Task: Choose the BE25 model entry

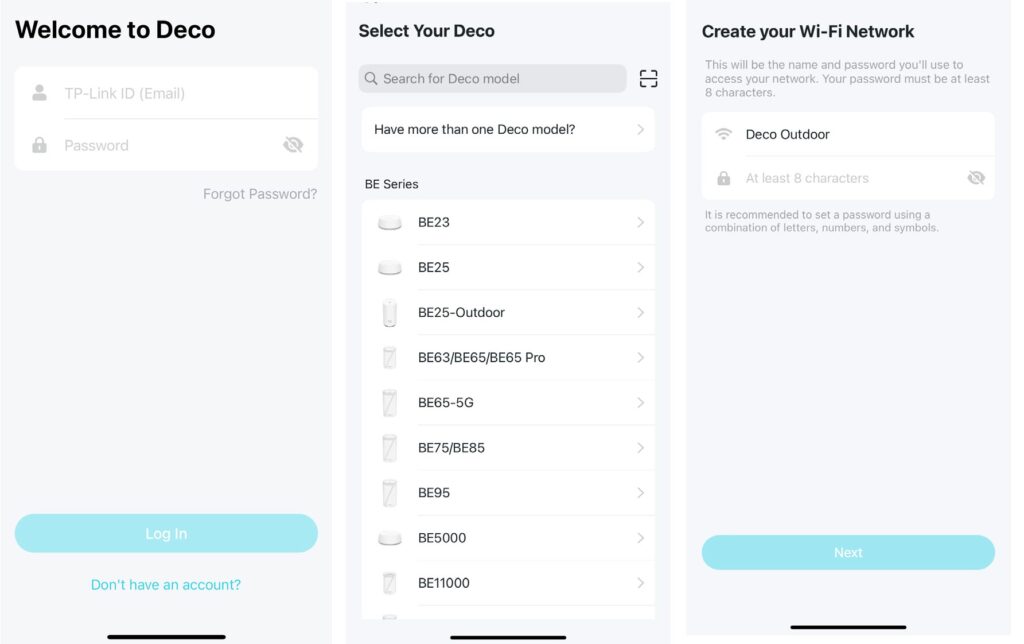Action: tap(434, 268)
